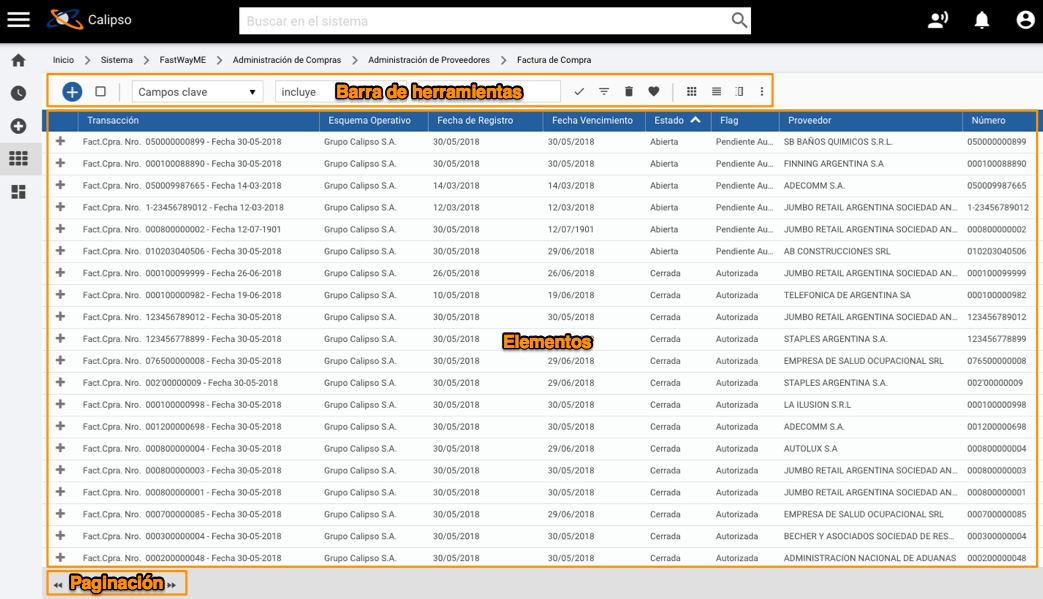Add a new record with blue plus
Screen dimensions: 1043x599
coord(72,92)
